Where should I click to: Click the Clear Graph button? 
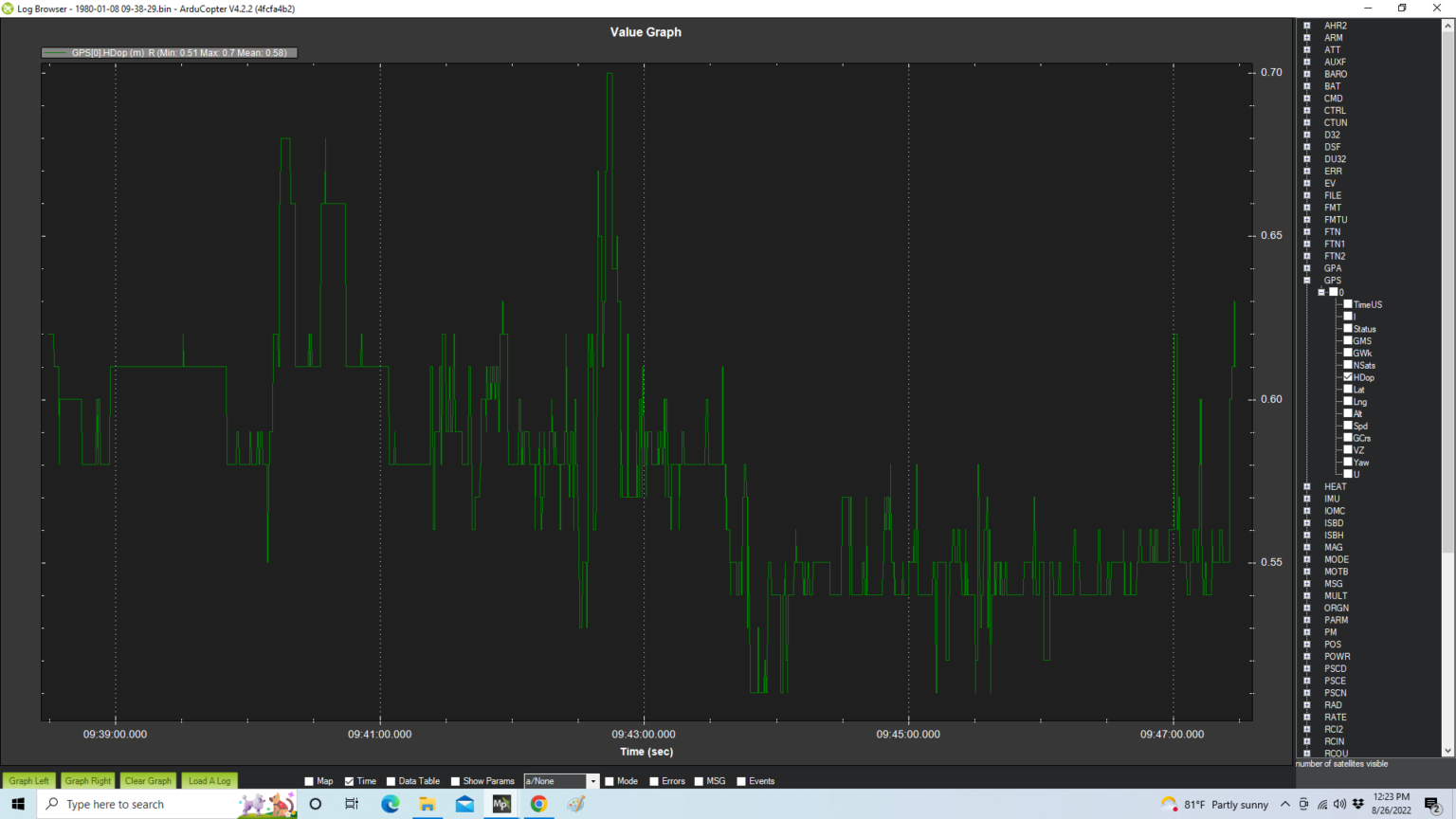(148, 781)
